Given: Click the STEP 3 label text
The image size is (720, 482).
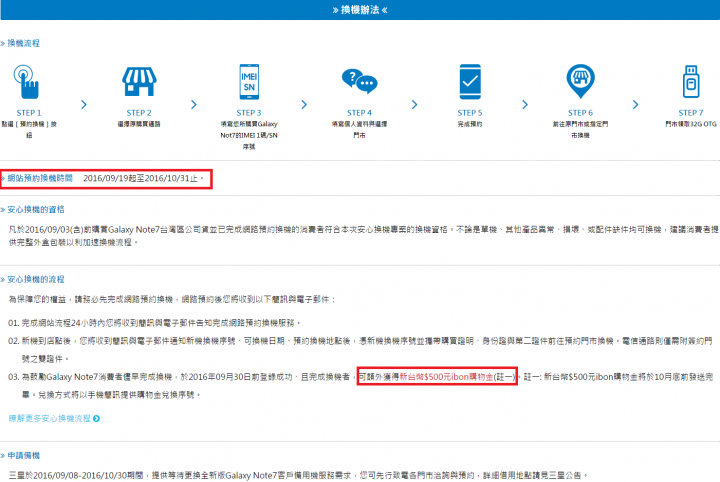Looking at the screenshot, I should [249, 112].
